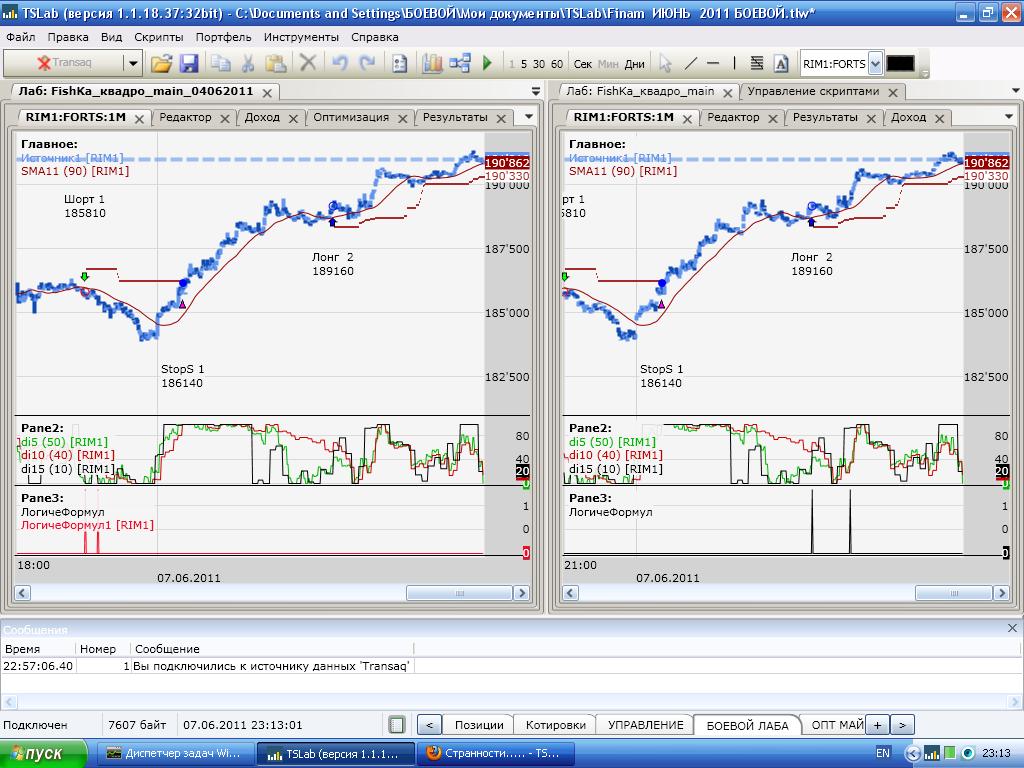Run the script with the green play icon
The height and width of the screenshot is (768, 1024).
487,63
